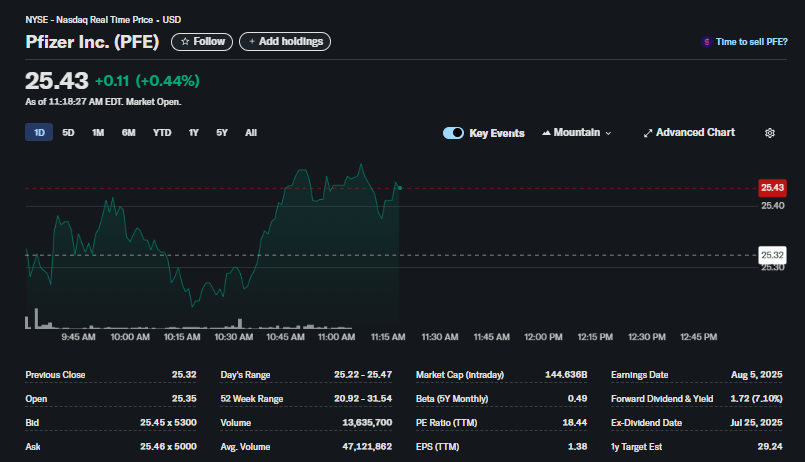Switch chart to 5Y range

[222, 132]
